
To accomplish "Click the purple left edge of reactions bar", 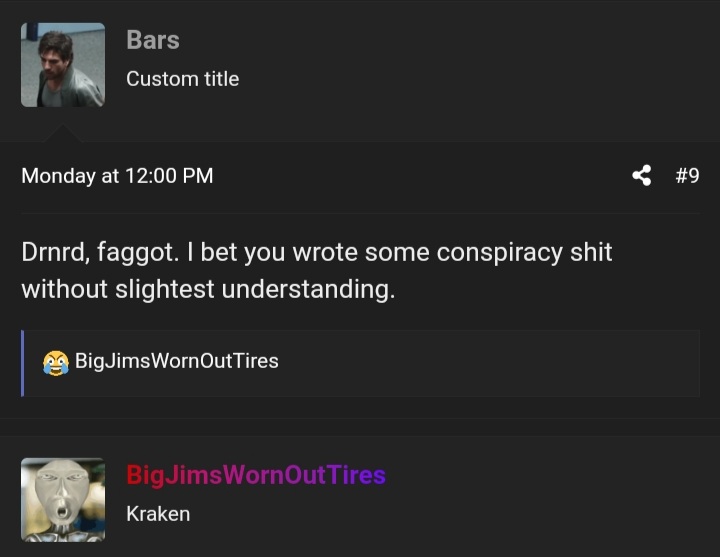I will pos(22,363).
